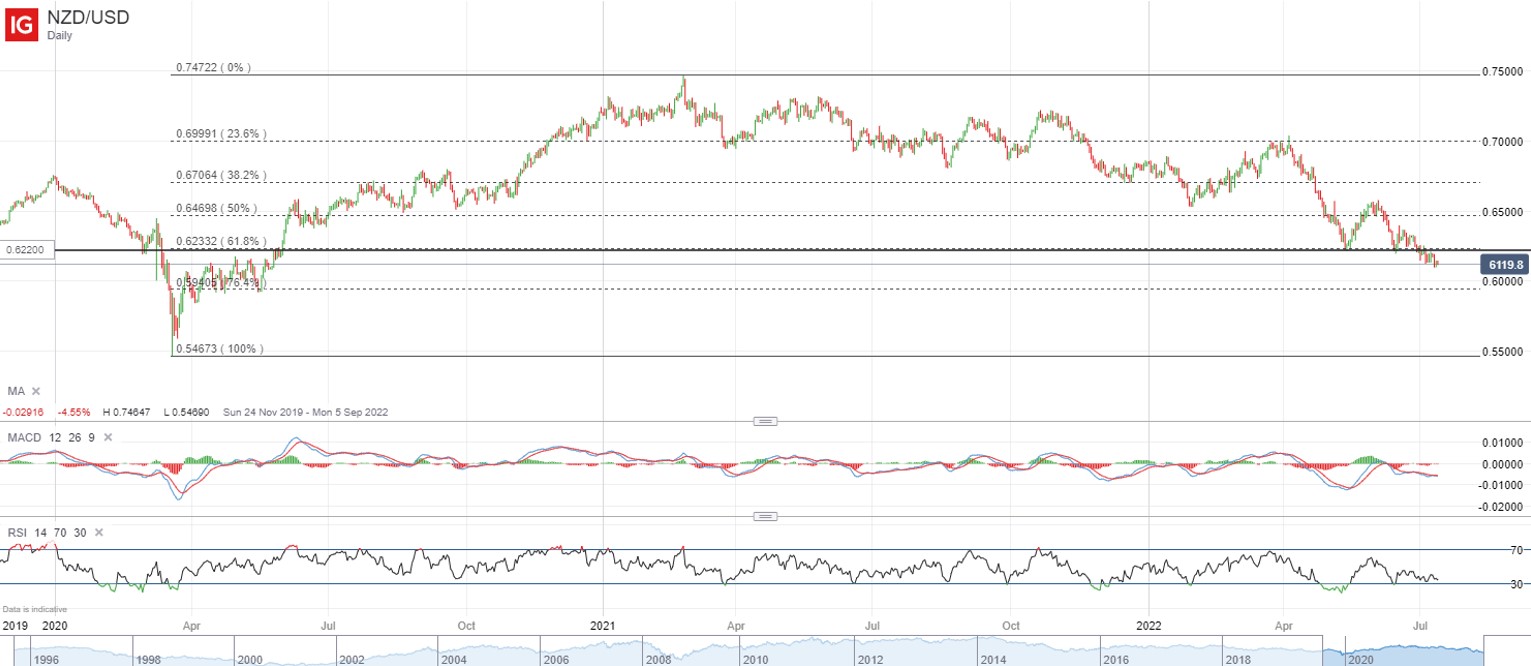
Task: Click the 0.75000 price axis label
Action: click(1503, 72)
